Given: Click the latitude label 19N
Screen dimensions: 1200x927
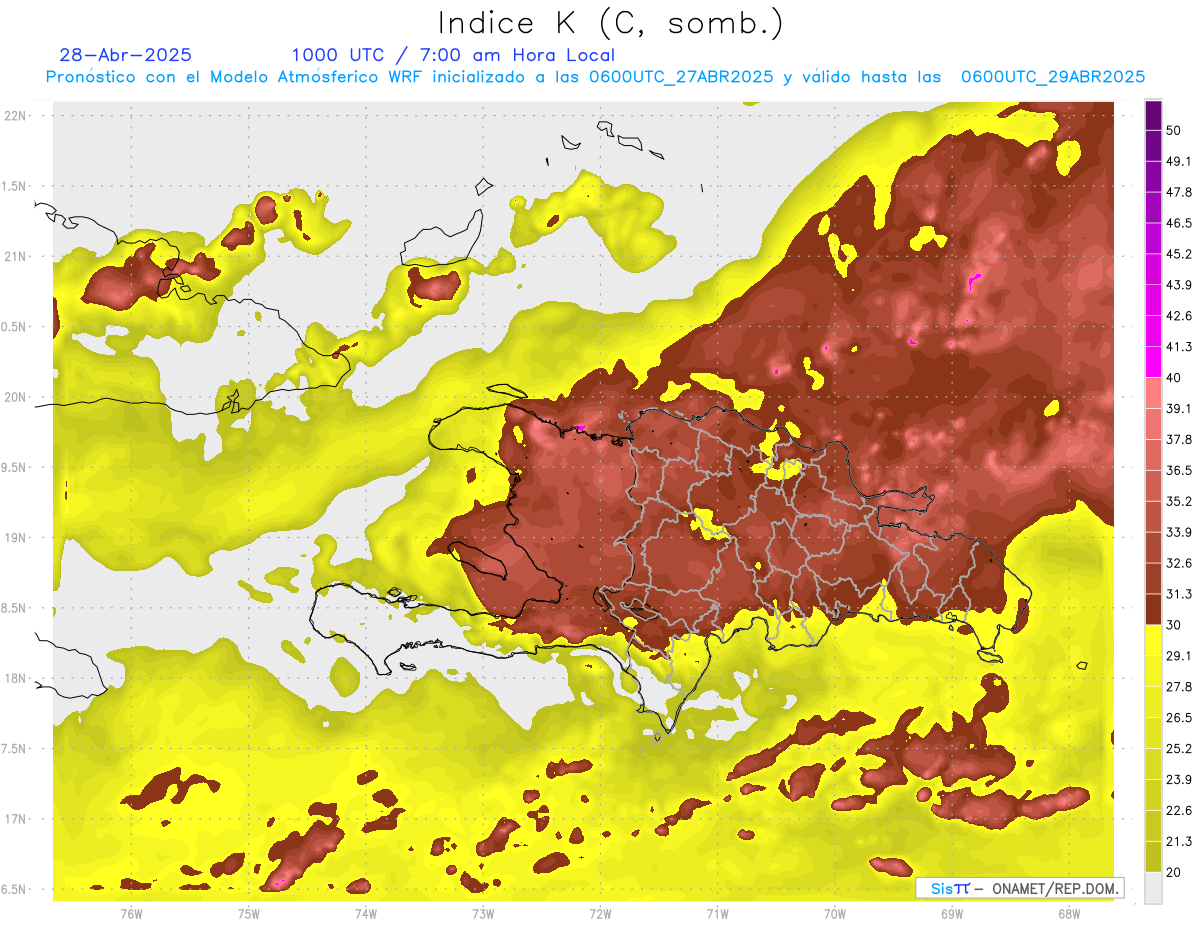Looking at the screenshot, I should [16, 538].
